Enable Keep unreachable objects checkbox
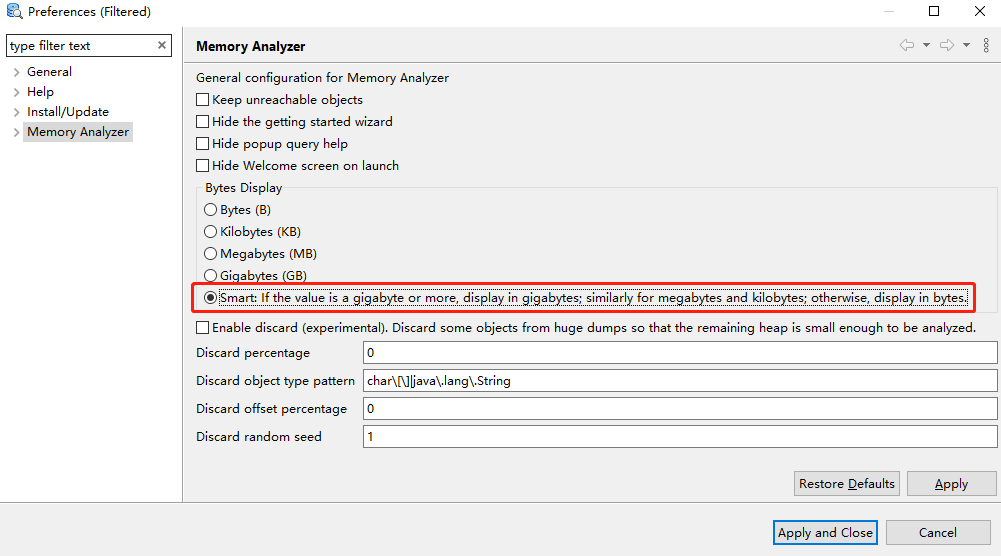Image resolution: width=1001 pixels, height=556 pixels. pyautogui.click(x=202, y=100)
